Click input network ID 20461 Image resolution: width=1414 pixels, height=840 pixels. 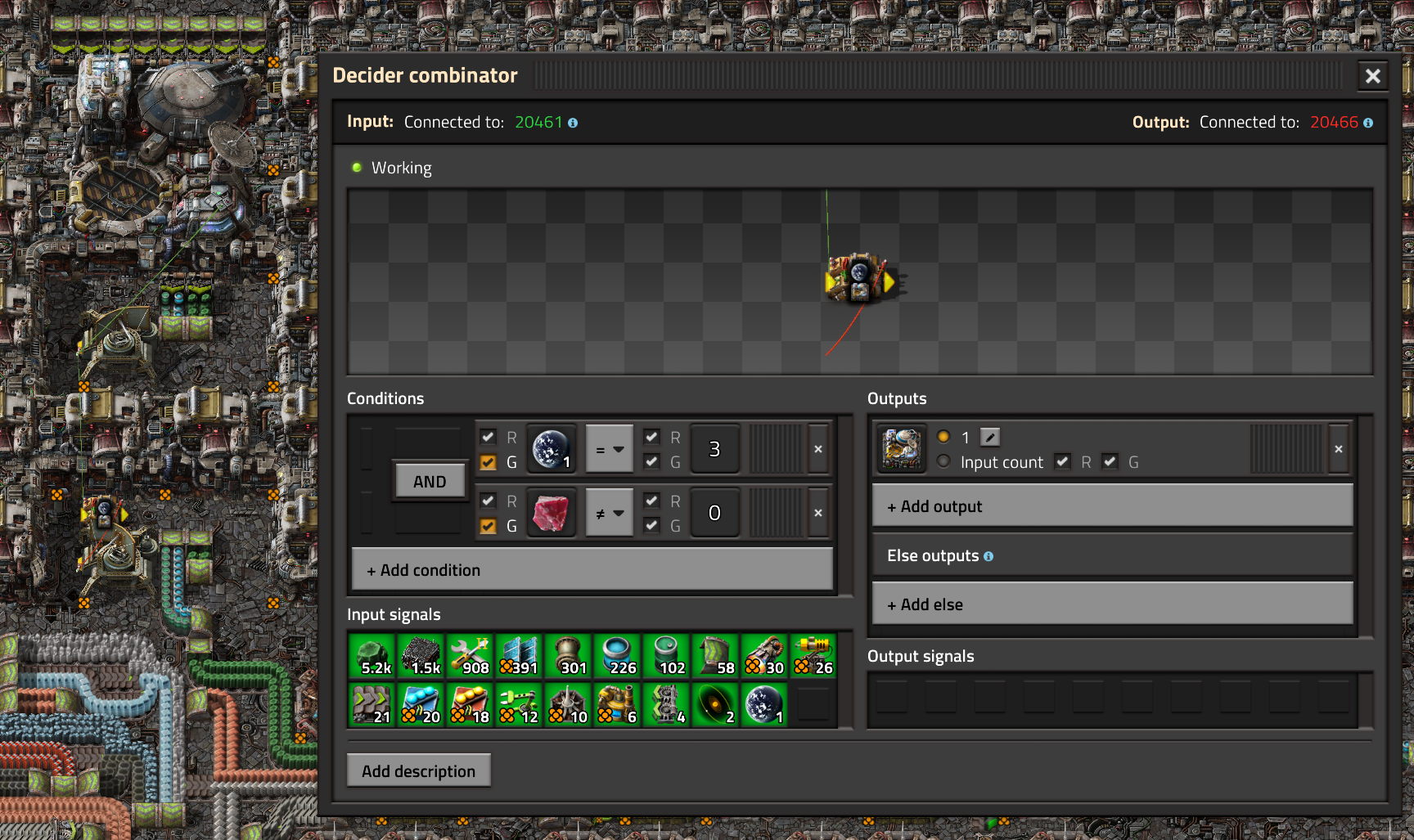click(538, 122)
